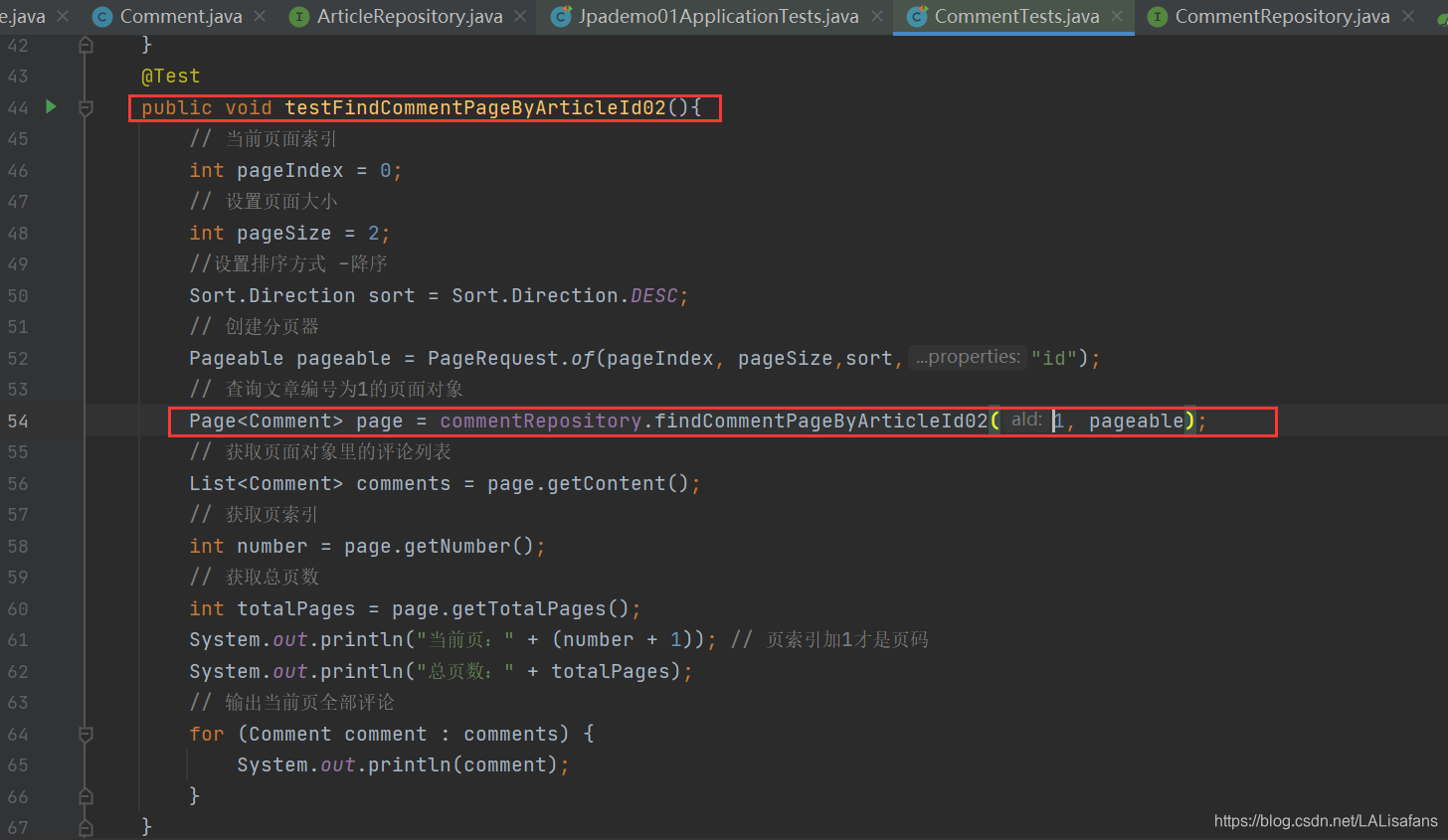Click comment '// 查询文章编号为1的页面对象'
Image resolution: width=1448 pixels, height=840 pixels.
pos(326,389)
